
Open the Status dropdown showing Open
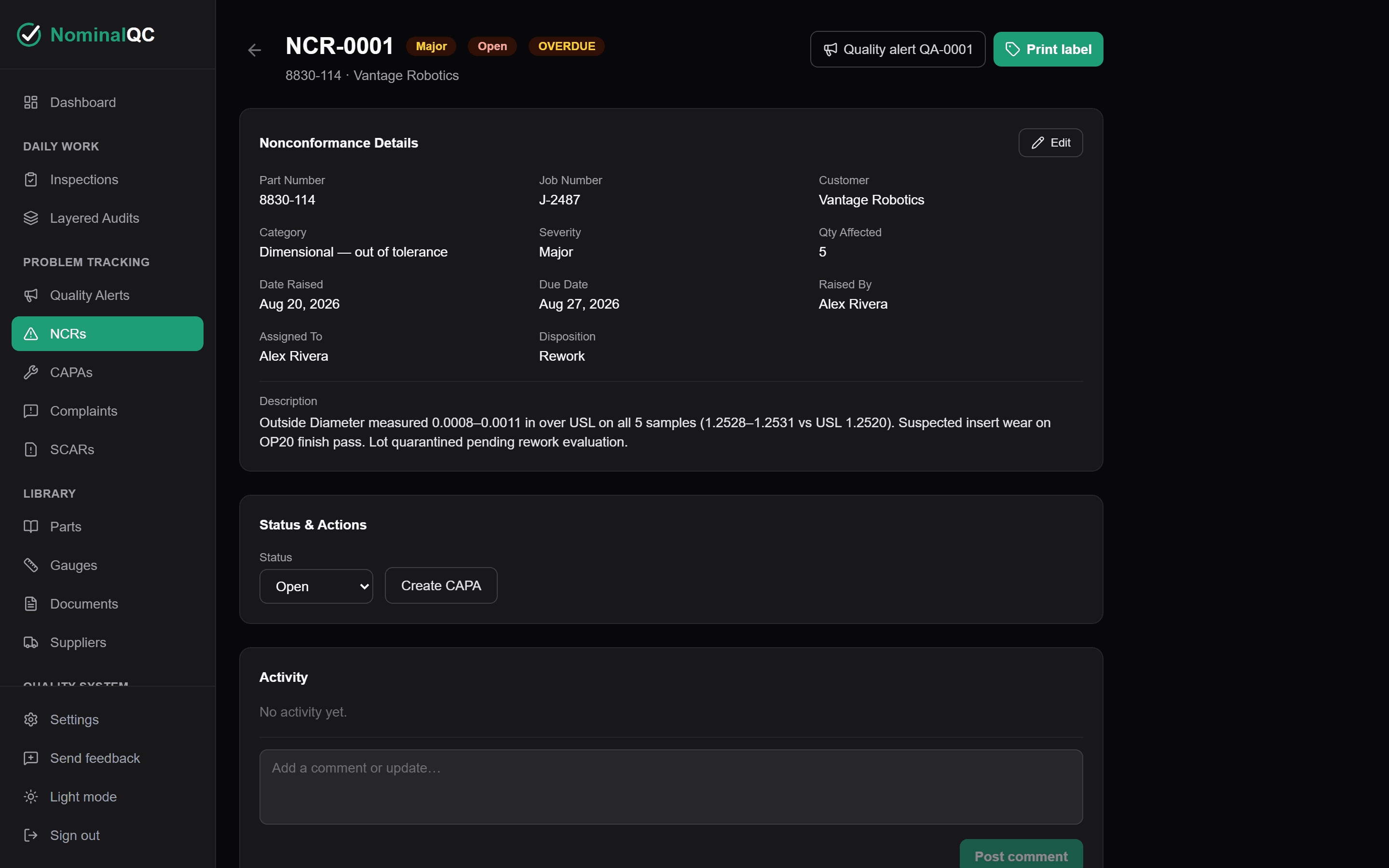(x=316, y=586)
